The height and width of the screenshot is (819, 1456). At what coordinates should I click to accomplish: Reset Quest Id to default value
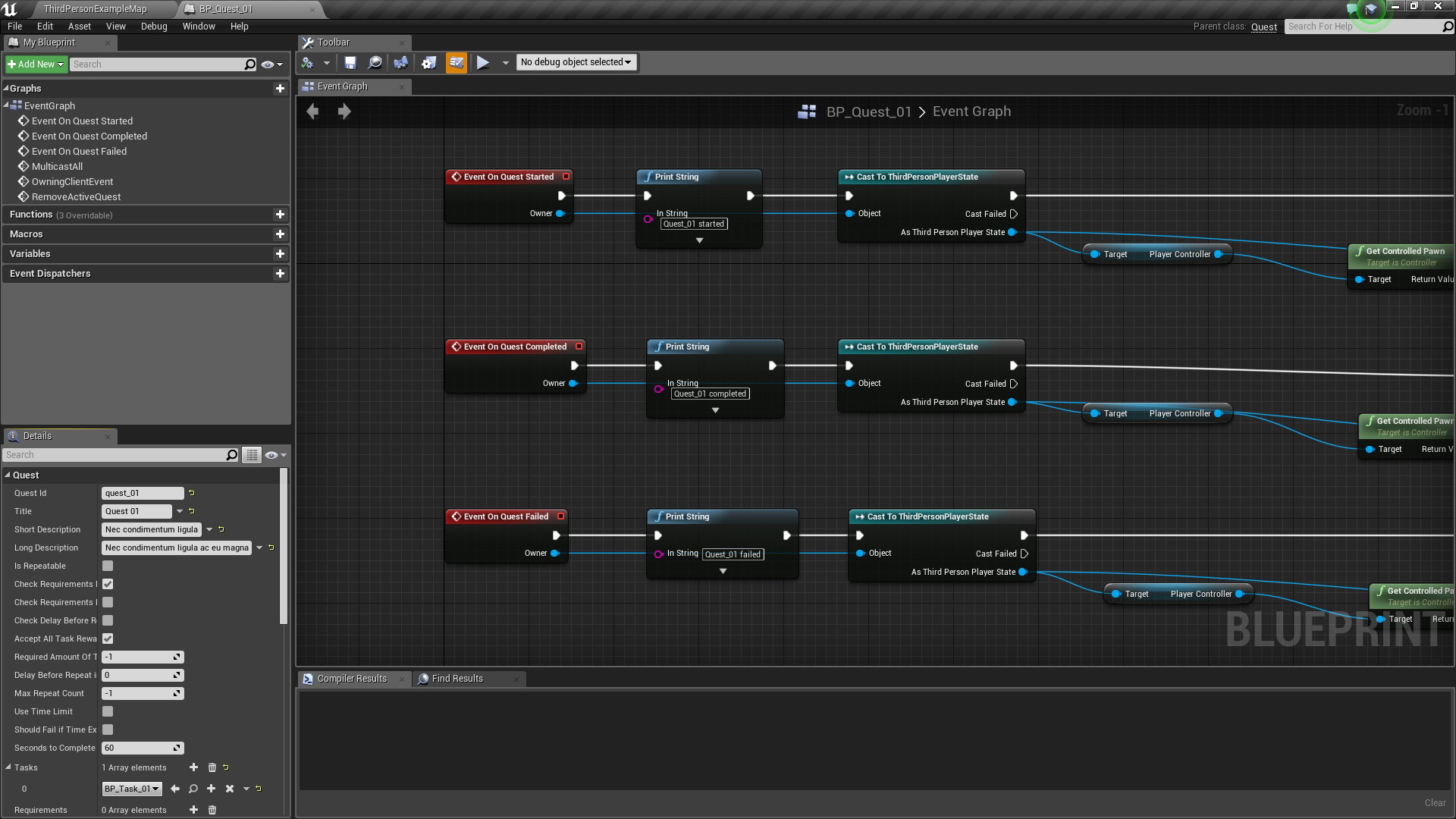pyautogui.click(x=191, y=493)
